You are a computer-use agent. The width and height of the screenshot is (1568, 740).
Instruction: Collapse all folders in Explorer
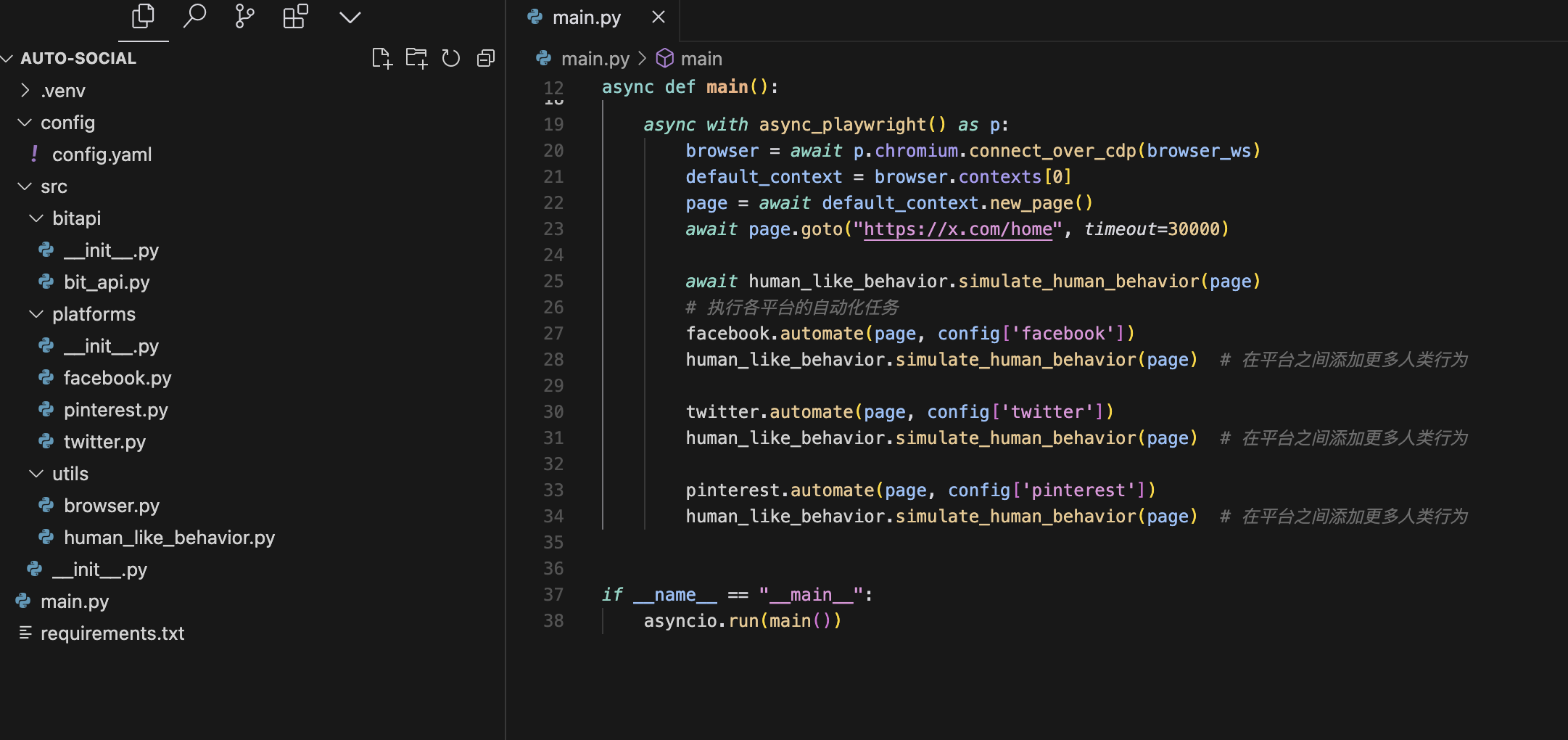point(486,58)
